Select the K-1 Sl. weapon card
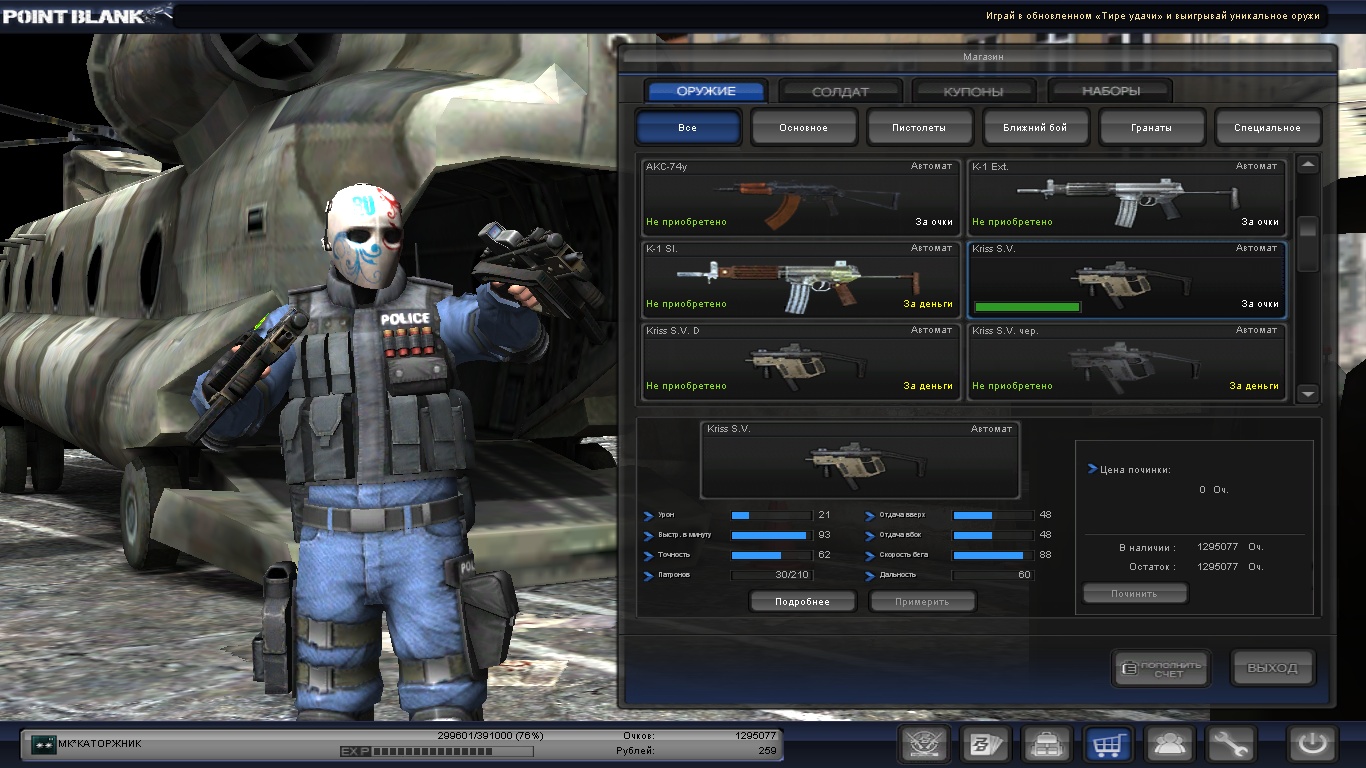Viewport: 1366px width, 768px height. tap(800, 279)
